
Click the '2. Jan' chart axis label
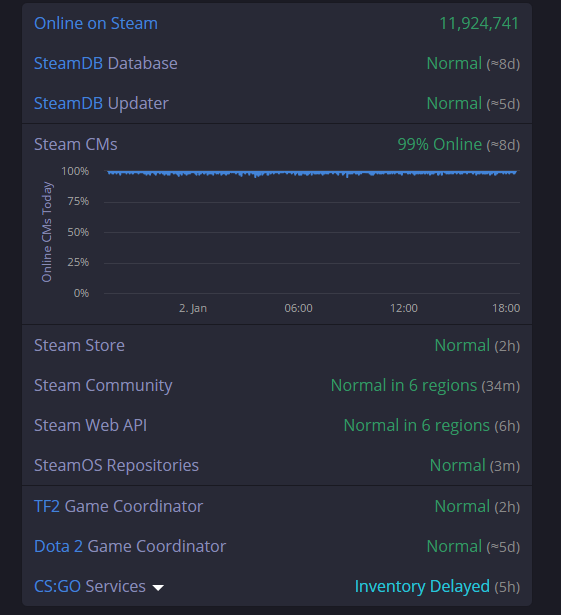[x=193, y=308]
